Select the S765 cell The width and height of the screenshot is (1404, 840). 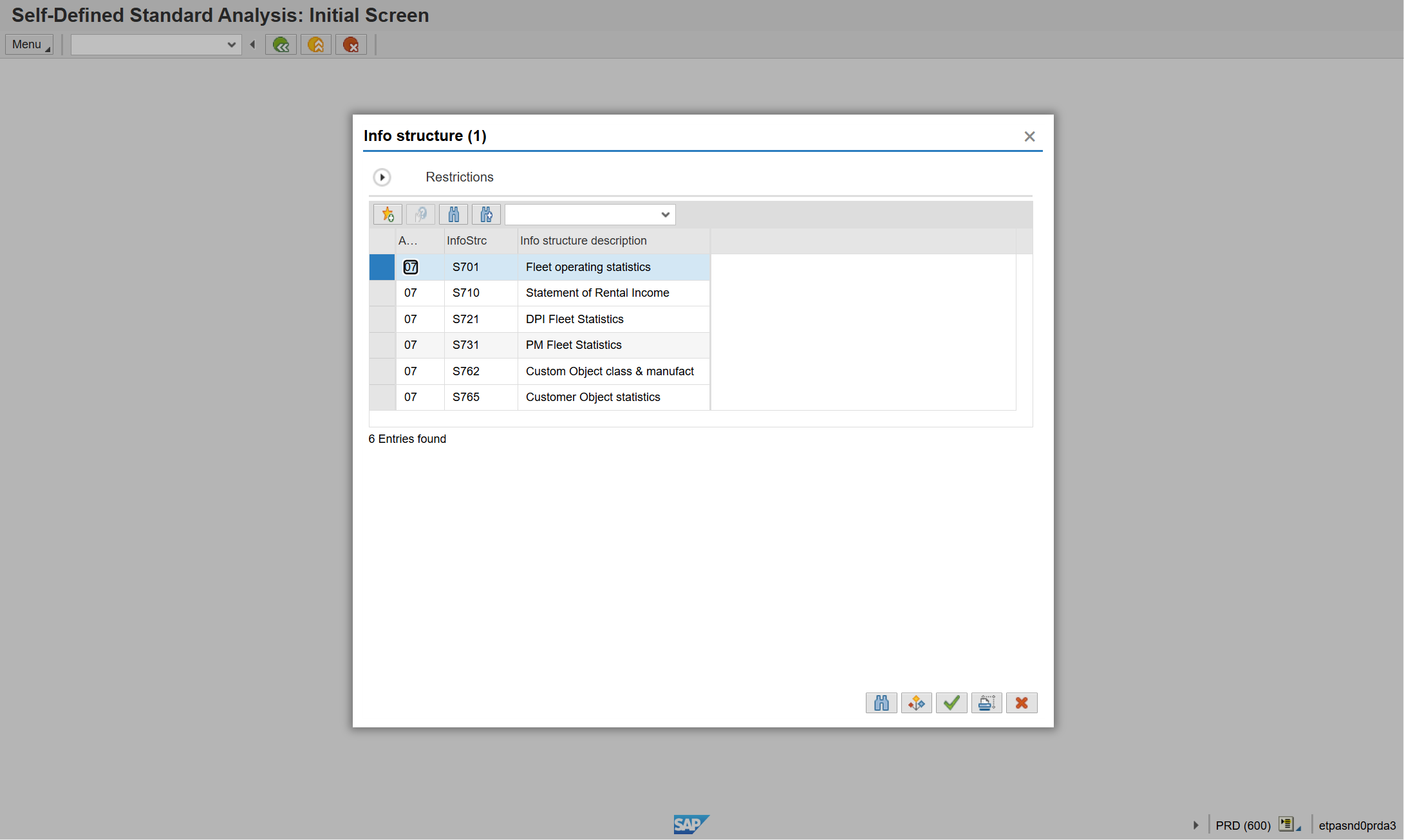click(481, 397)
